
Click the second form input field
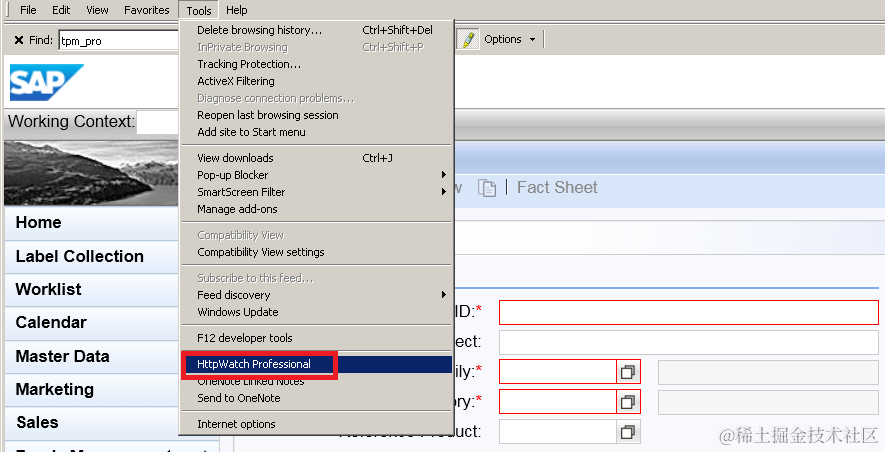point(689,343)
